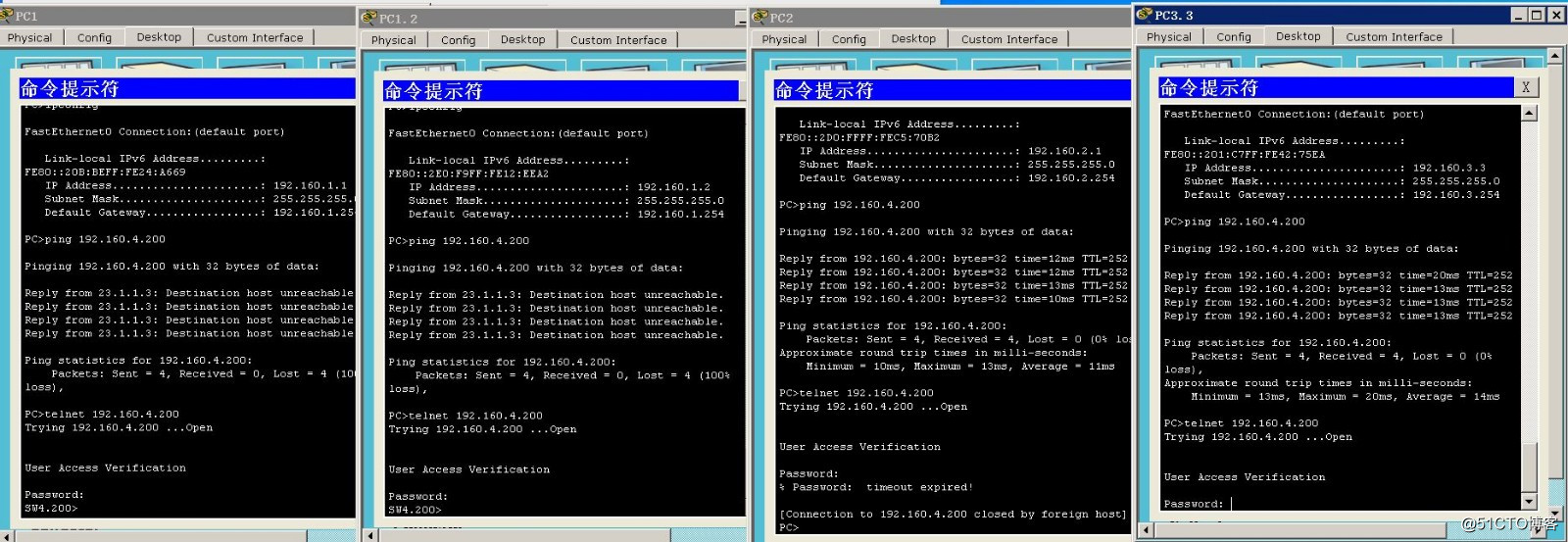This screenshot has height=542, width=1568.
Task: Click the horizontal scroll-left arrow in PC3.3 window
Action: tap(1144, 532)
